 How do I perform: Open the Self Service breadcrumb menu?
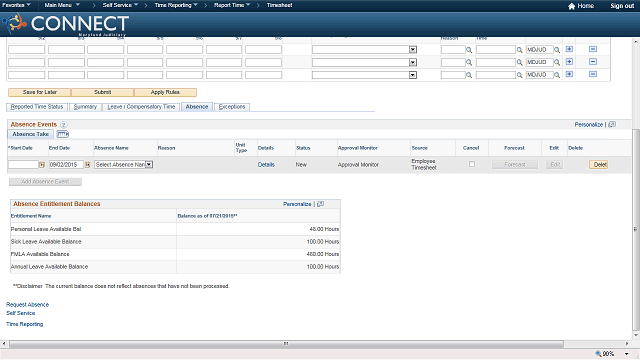point(120,5)
